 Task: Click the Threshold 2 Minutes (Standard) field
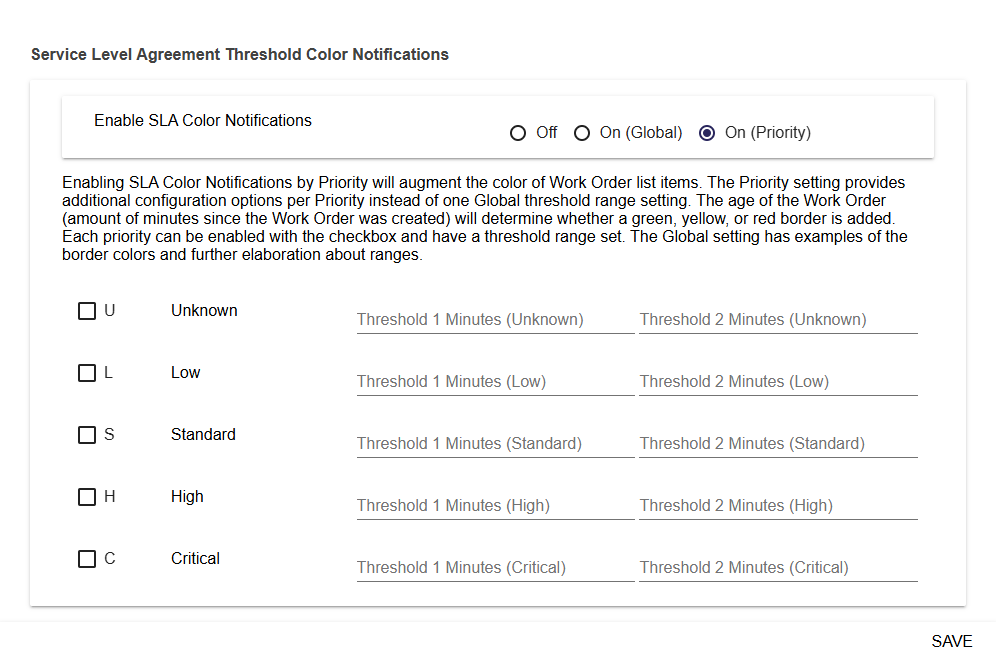778,444
